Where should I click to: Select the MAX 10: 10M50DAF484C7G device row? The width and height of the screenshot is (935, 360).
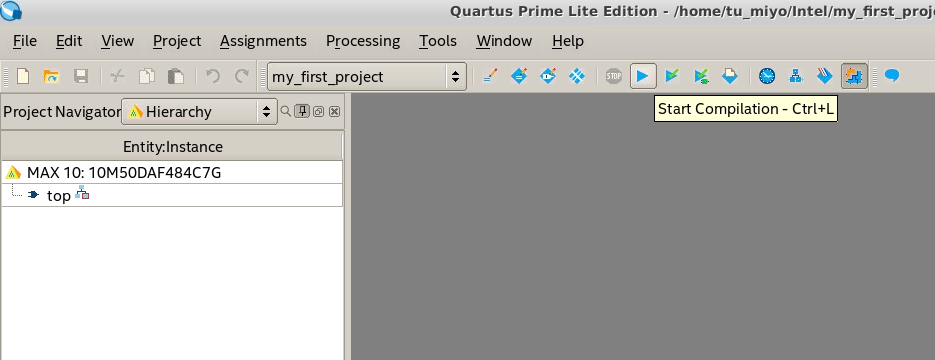click(172, 173)
